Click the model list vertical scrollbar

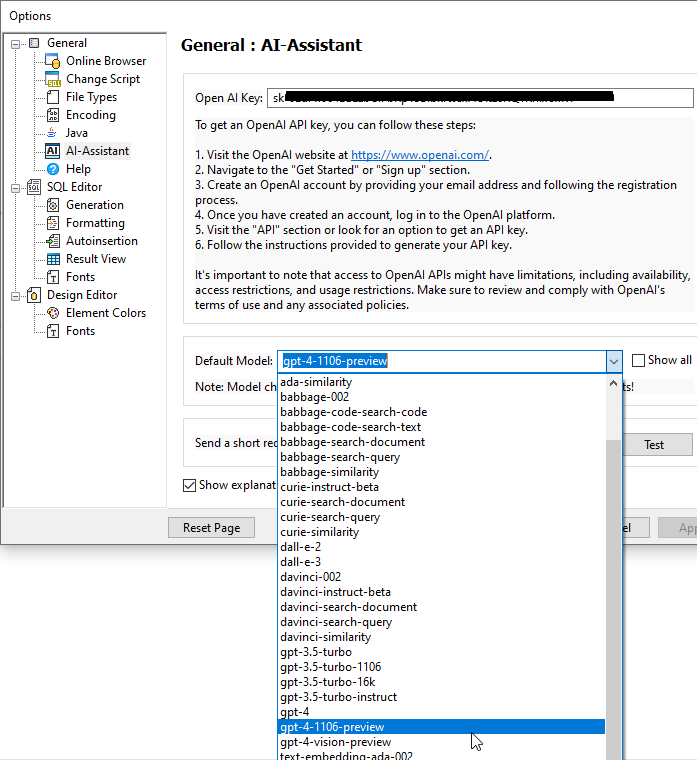pyautogui.click(x=614, y=560)
